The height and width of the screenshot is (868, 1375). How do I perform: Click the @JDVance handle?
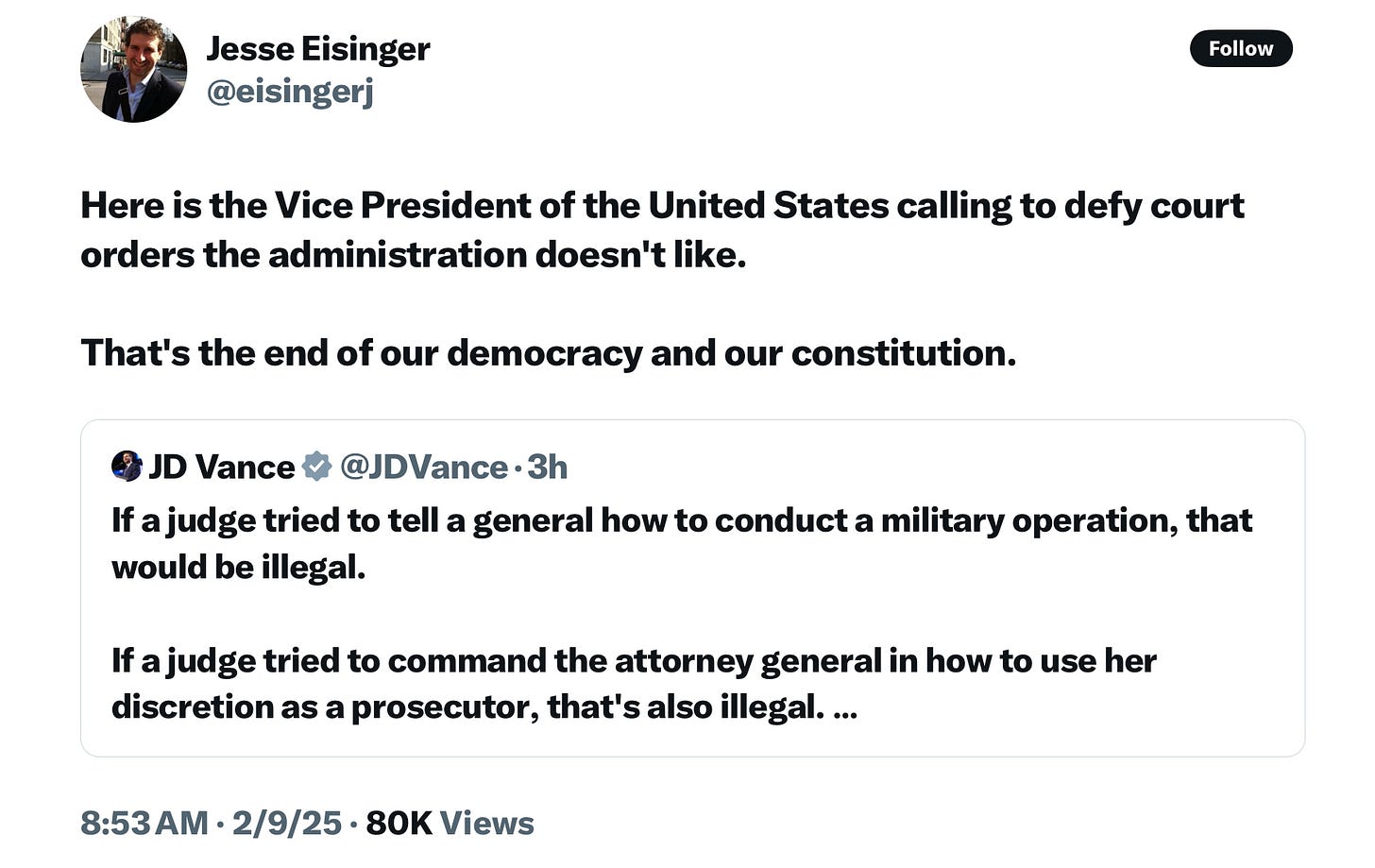click(423, 467)
